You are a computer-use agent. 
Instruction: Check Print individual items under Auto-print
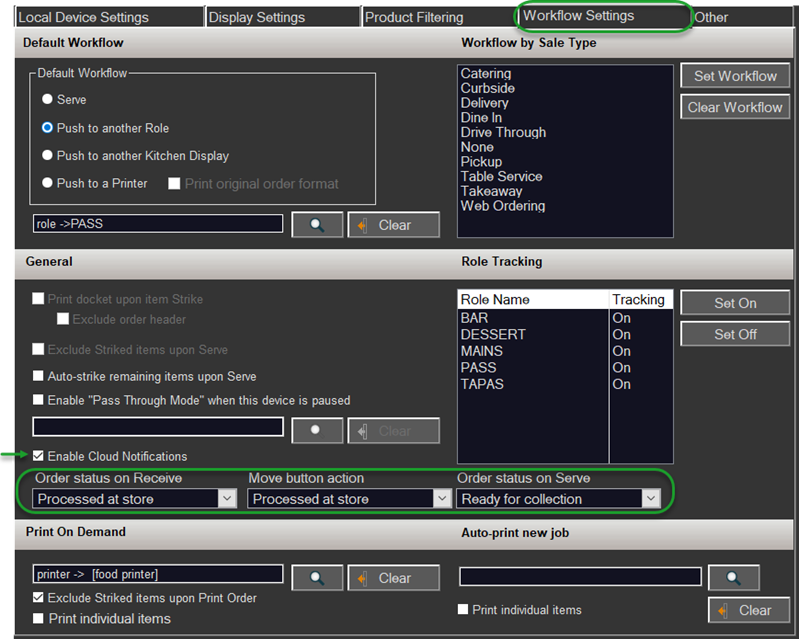[463, 609]
